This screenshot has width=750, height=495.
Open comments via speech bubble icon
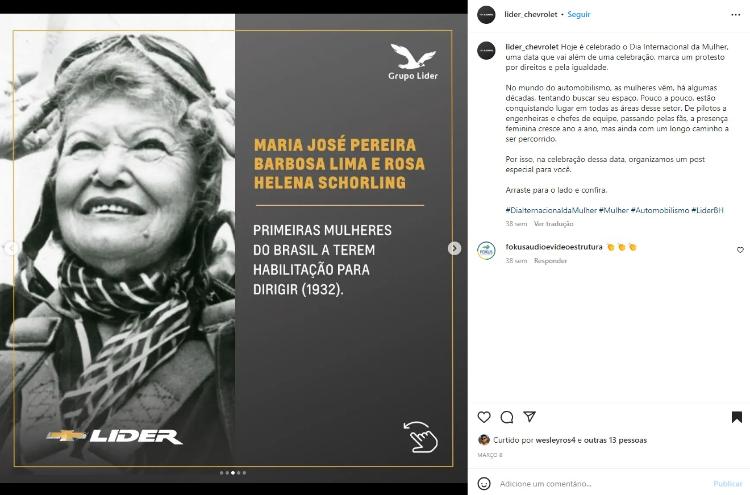point(507,417)
